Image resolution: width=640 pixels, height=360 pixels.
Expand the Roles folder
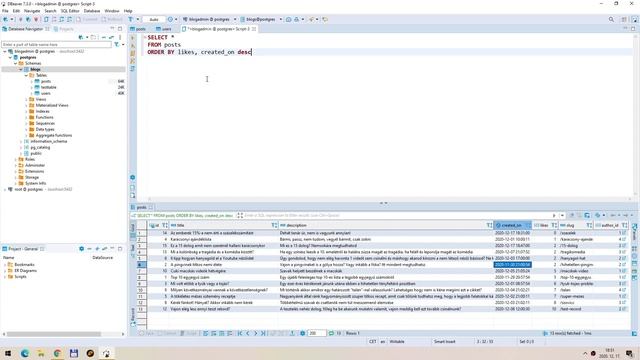(x=16, y=159)
